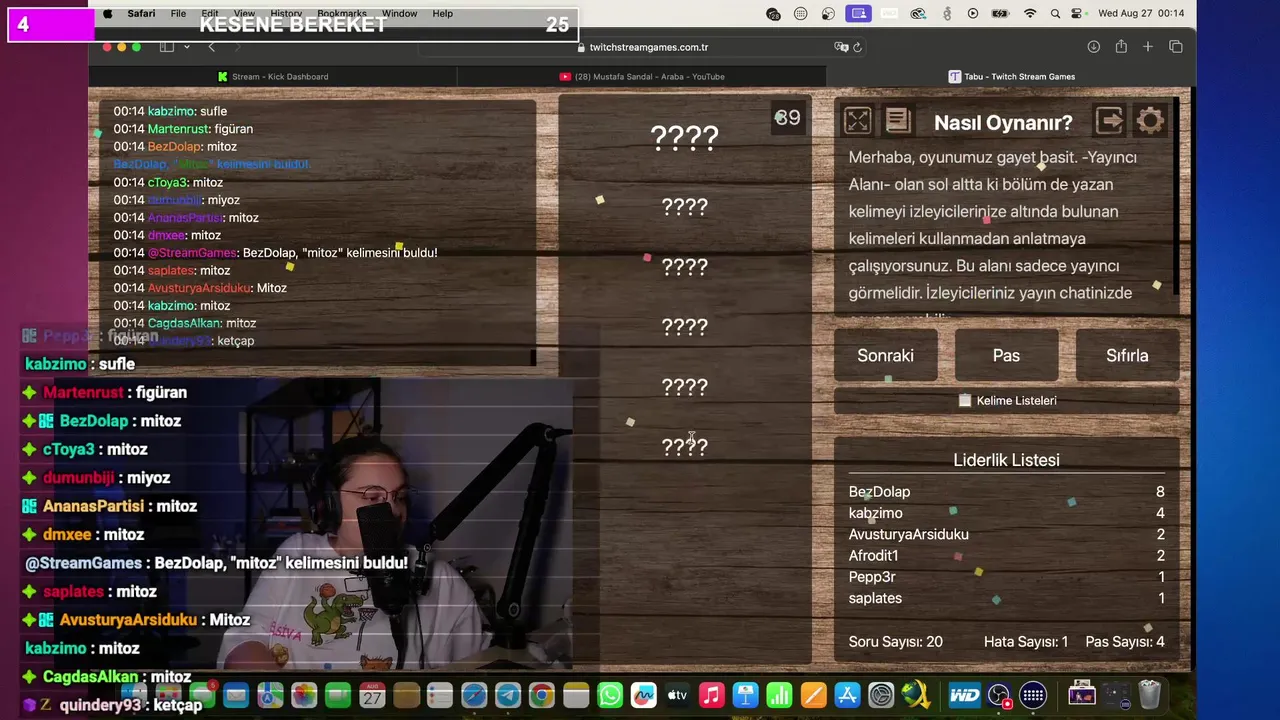Screen dimensions: 1280x720
Task: Click Afrodit1 in the leaderboard
Action: tap(873, 555)
